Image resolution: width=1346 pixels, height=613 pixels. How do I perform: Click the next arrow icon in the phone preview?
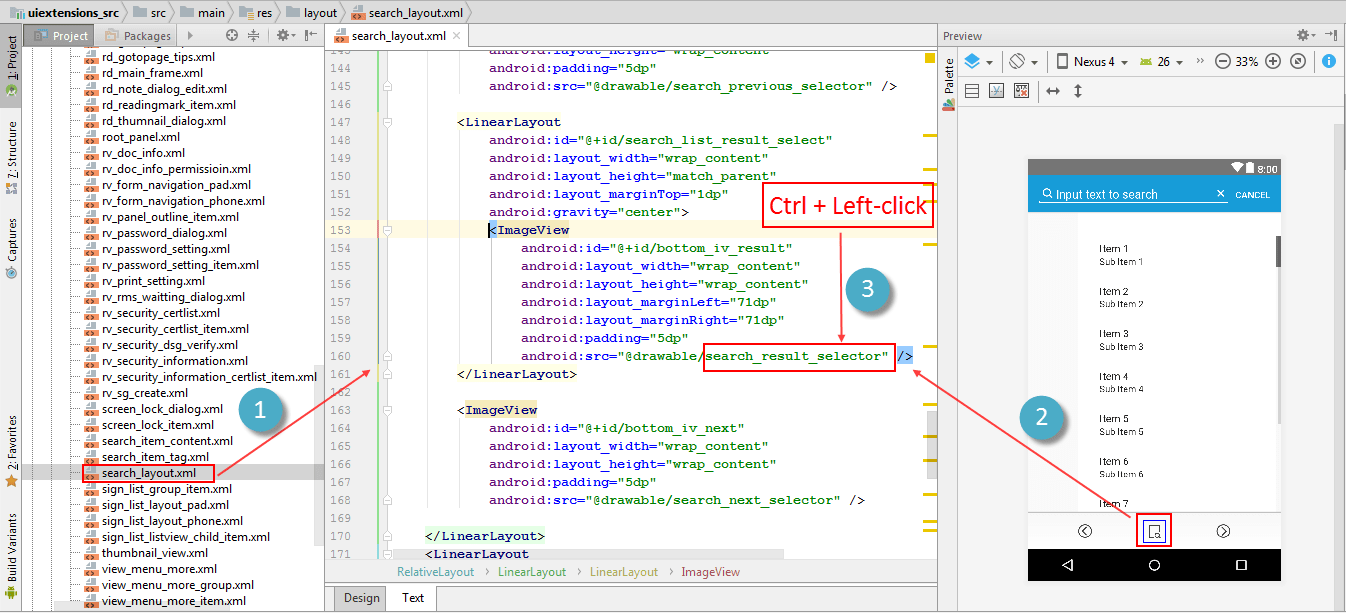[1223, 531]
